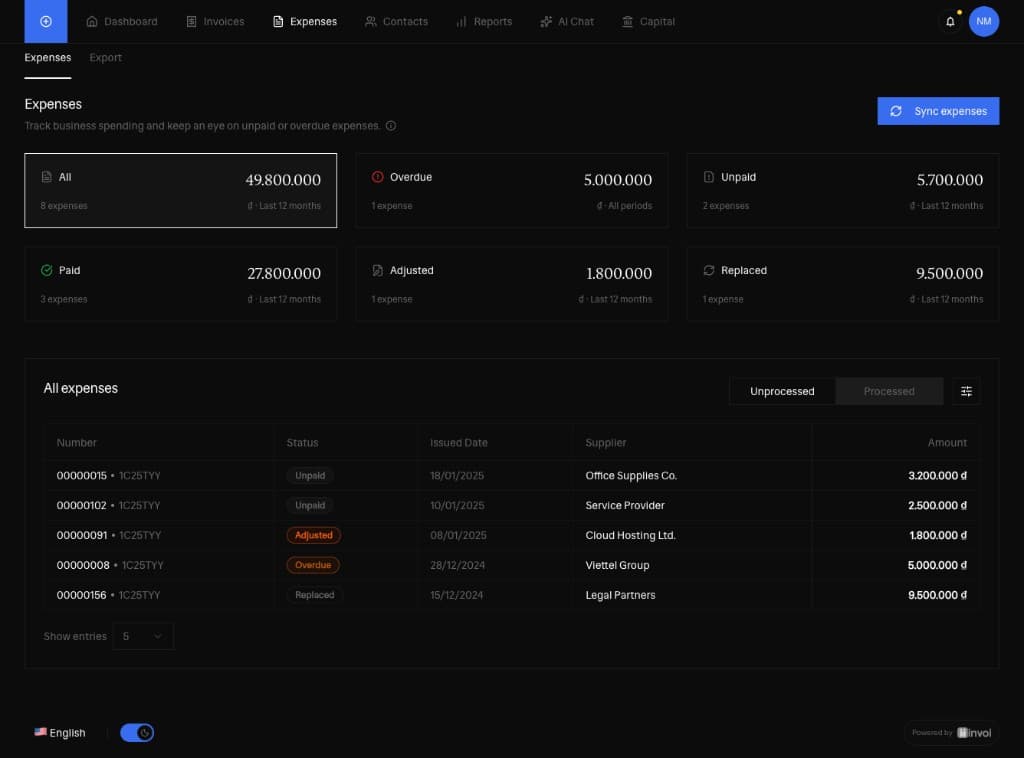Click the Sync expenses button

(x=938, y=111)
